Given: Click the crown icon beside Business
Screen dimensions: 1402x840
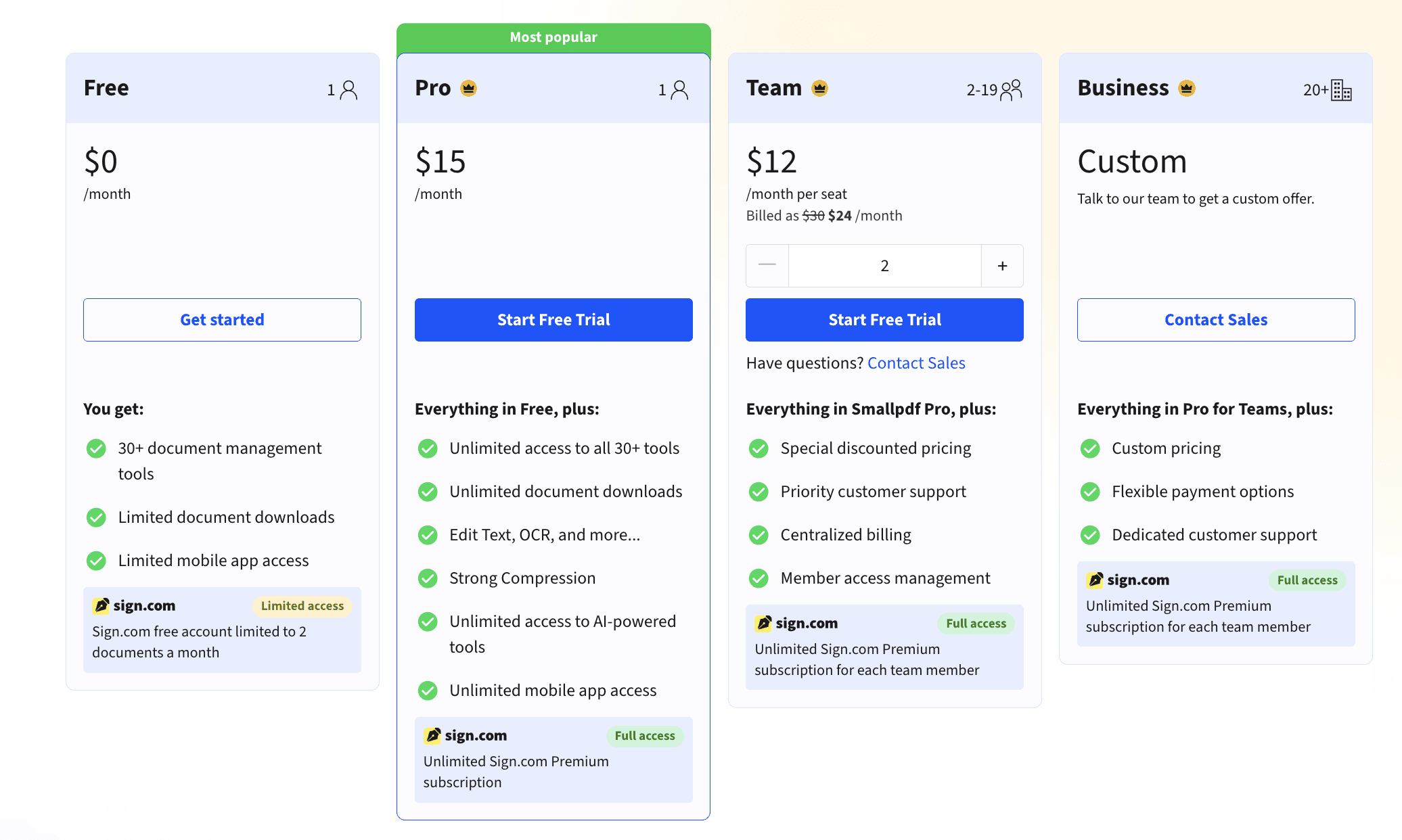Looking at the screenshot, I should 1186,87.
